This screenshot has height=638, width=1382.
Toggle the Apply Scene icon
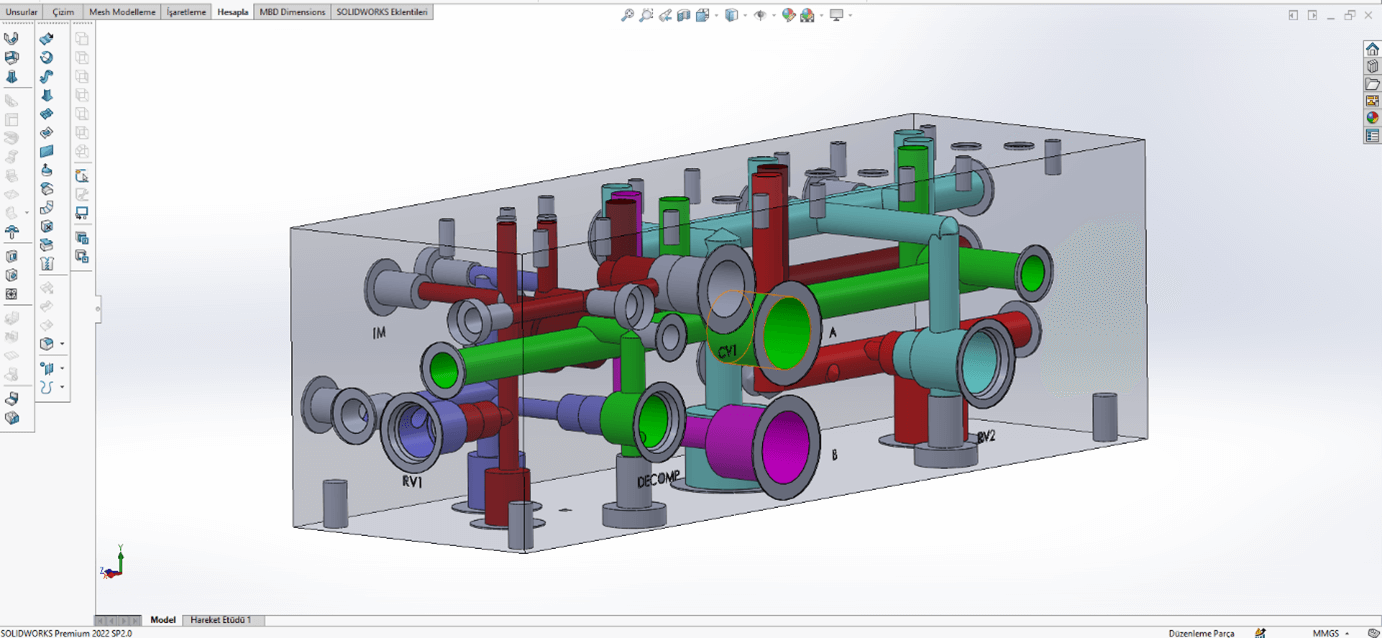[x=807, y=15]
